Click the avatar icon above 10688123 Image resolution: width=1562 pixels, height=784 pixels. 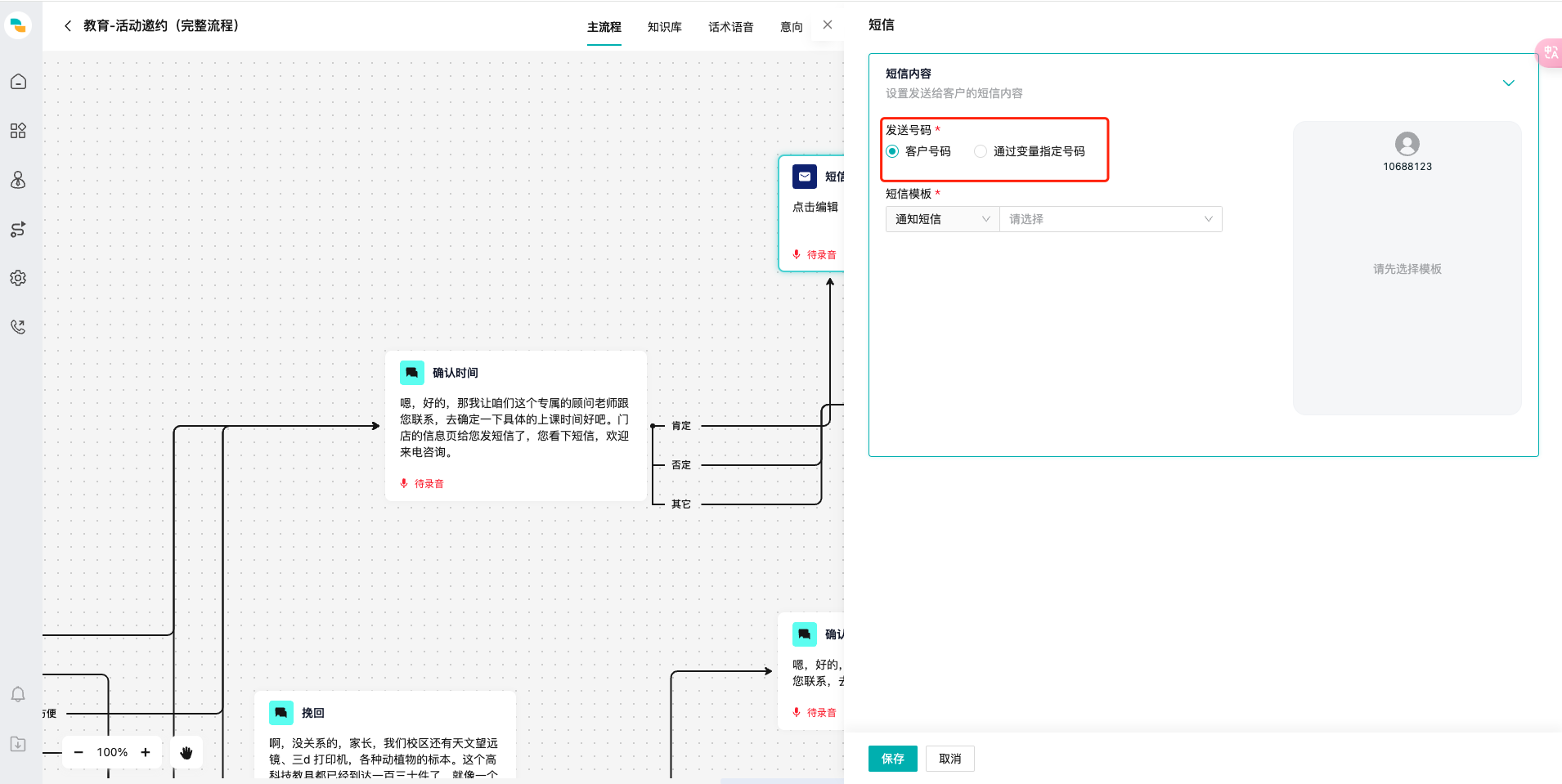pos(1407,144)
